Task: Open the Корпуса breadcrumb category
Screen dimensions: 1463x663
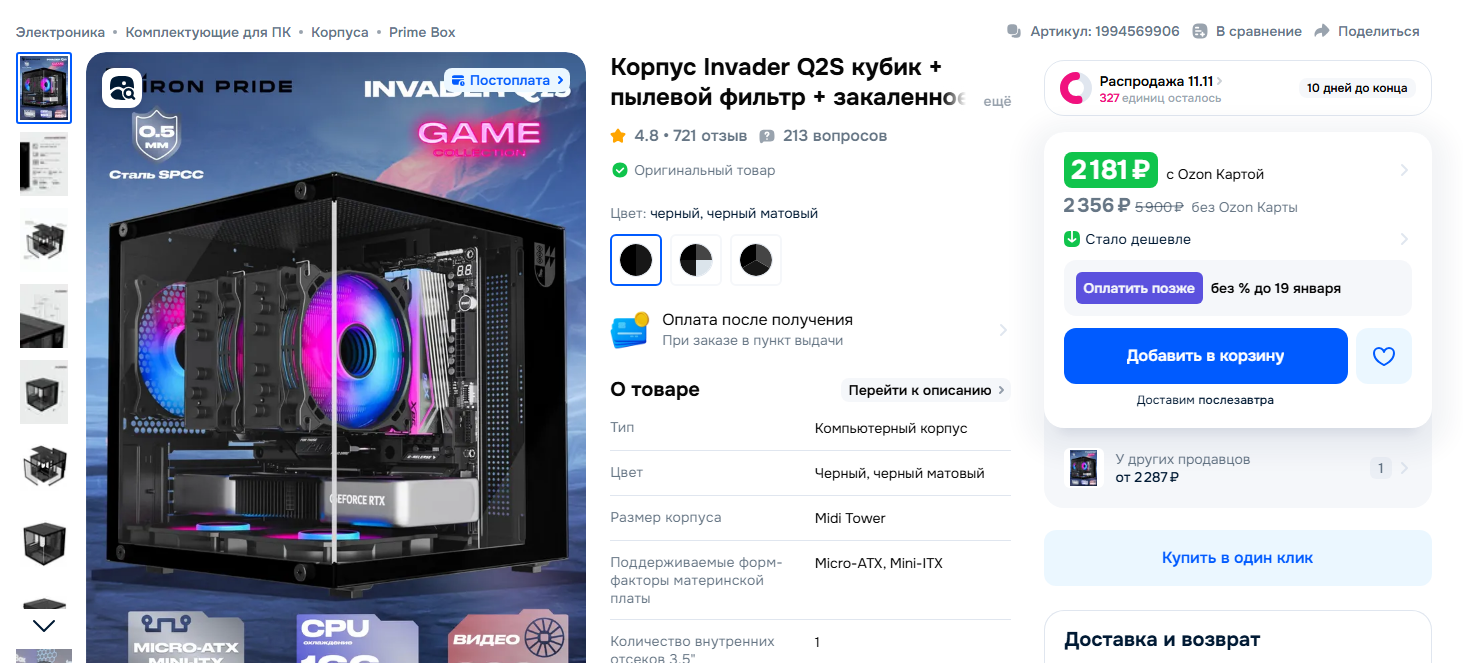Action: (339, 32)
